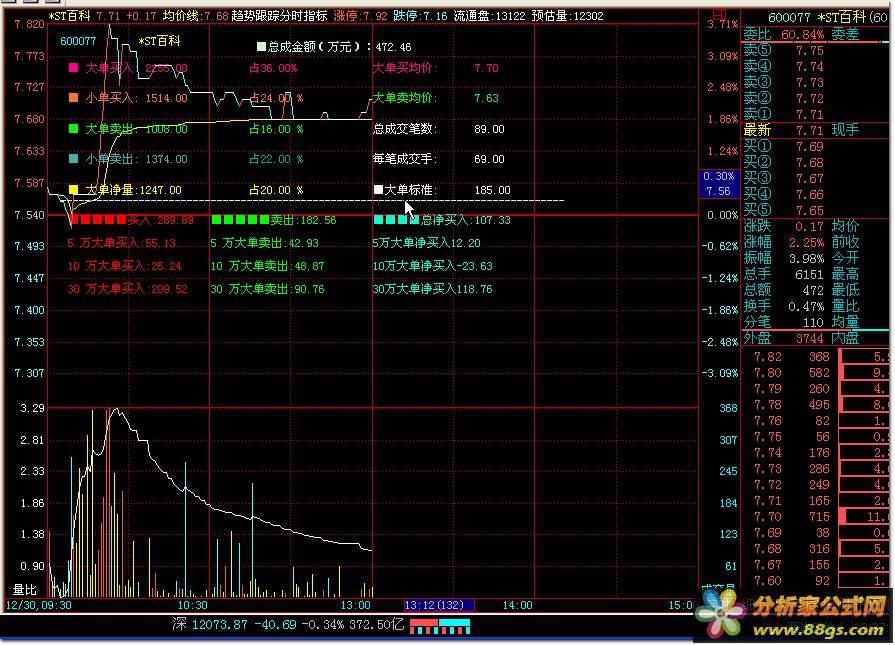Click the 趋势跟踪分时指标 indicator title

279,16
